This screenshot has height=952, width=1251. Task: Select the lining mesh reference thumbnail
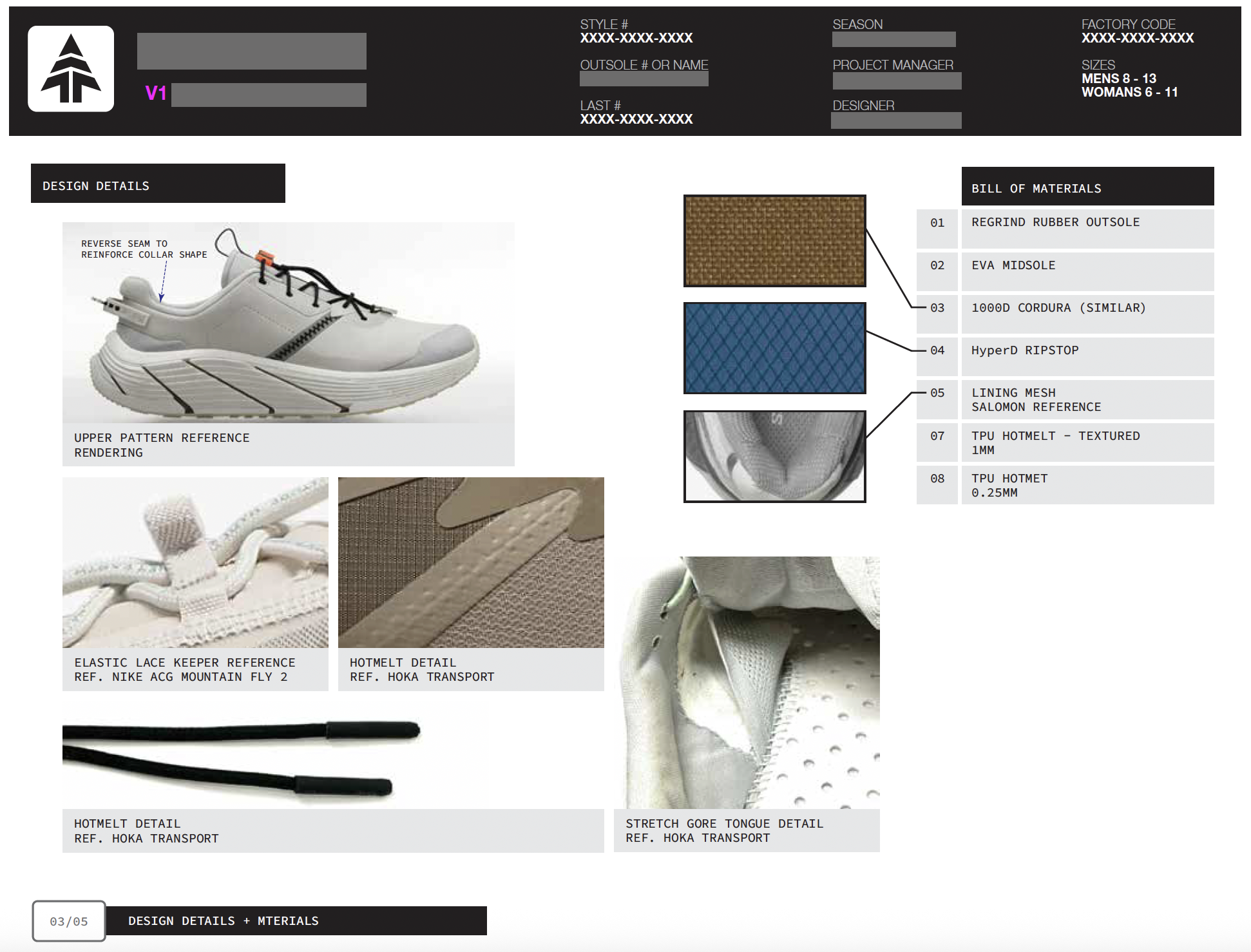[x=774, y=456]
